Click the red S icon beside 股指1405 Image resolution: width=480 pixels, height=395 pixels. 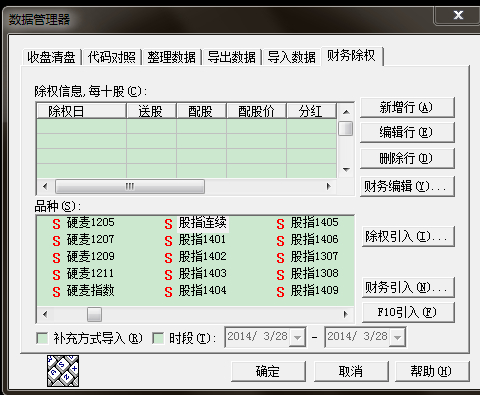point(280,224)
